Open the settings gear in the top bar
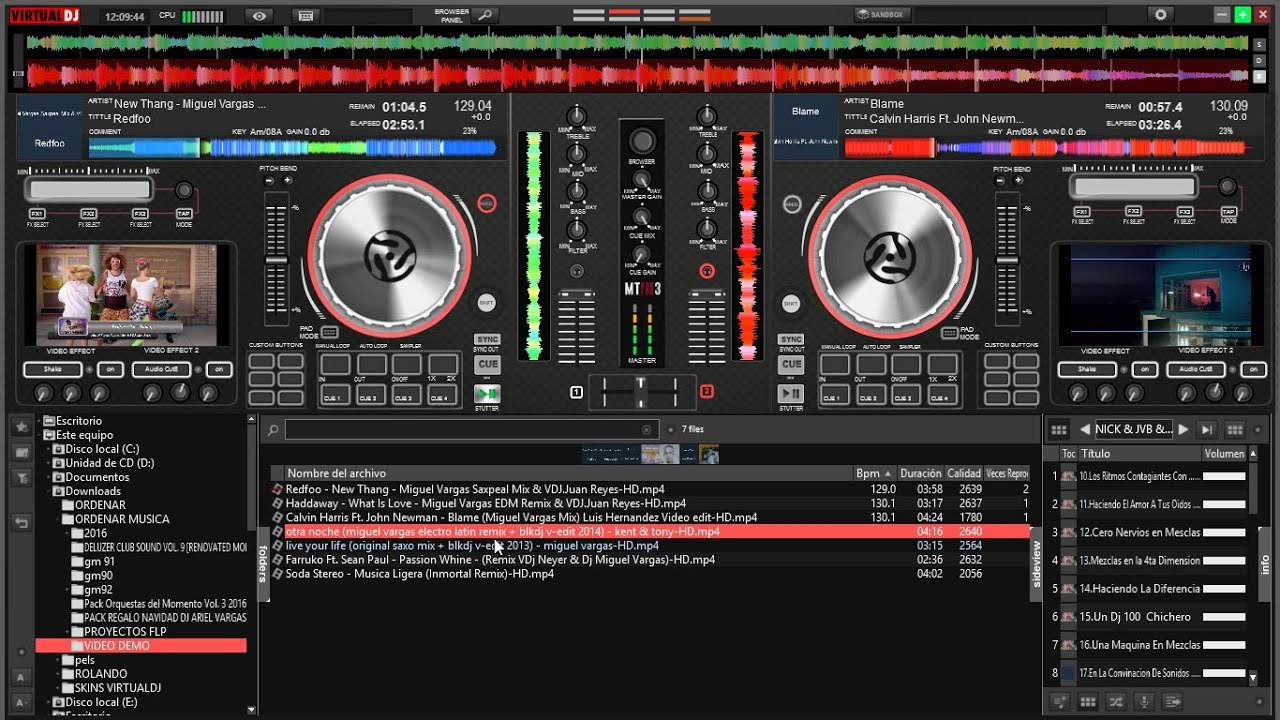This screenshot has width=1280, height=720. 1160,15
